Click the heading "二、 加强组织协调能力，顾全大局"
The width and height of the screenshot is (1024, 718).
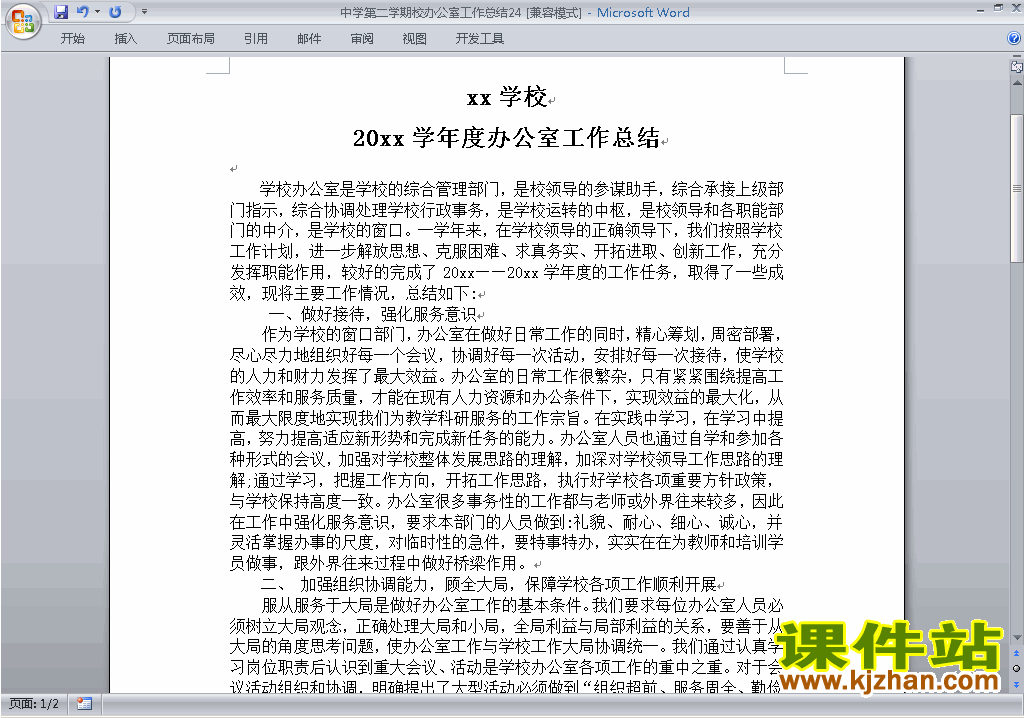pos(385,584)
